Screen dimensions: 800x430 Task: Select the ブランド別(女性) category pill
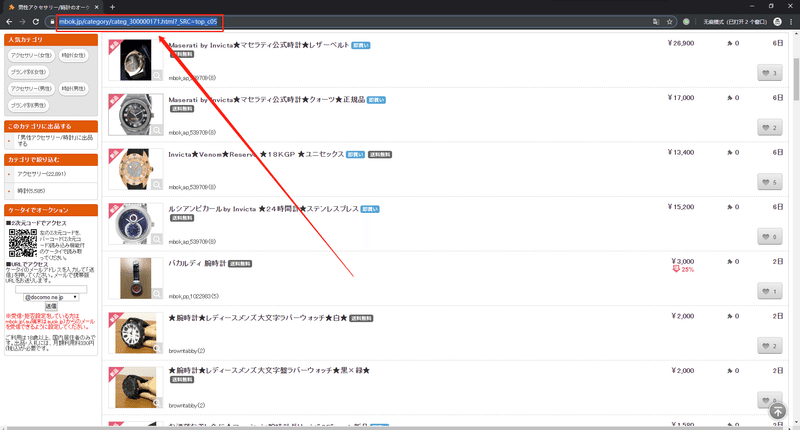click(29, 72)
